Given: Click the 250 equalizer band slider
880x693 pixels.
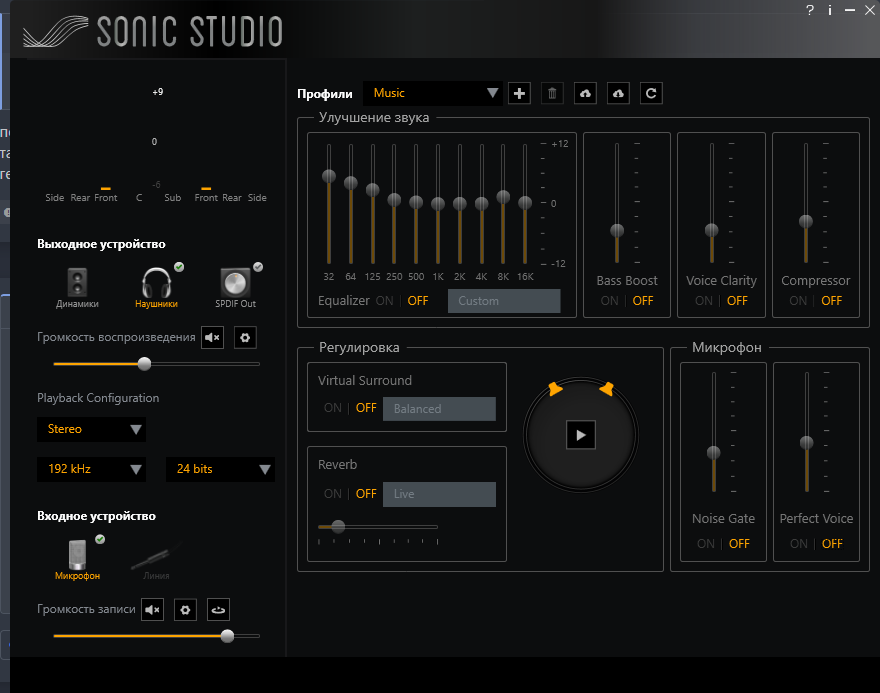Looking at the screenshot, I should click(394, 199).
